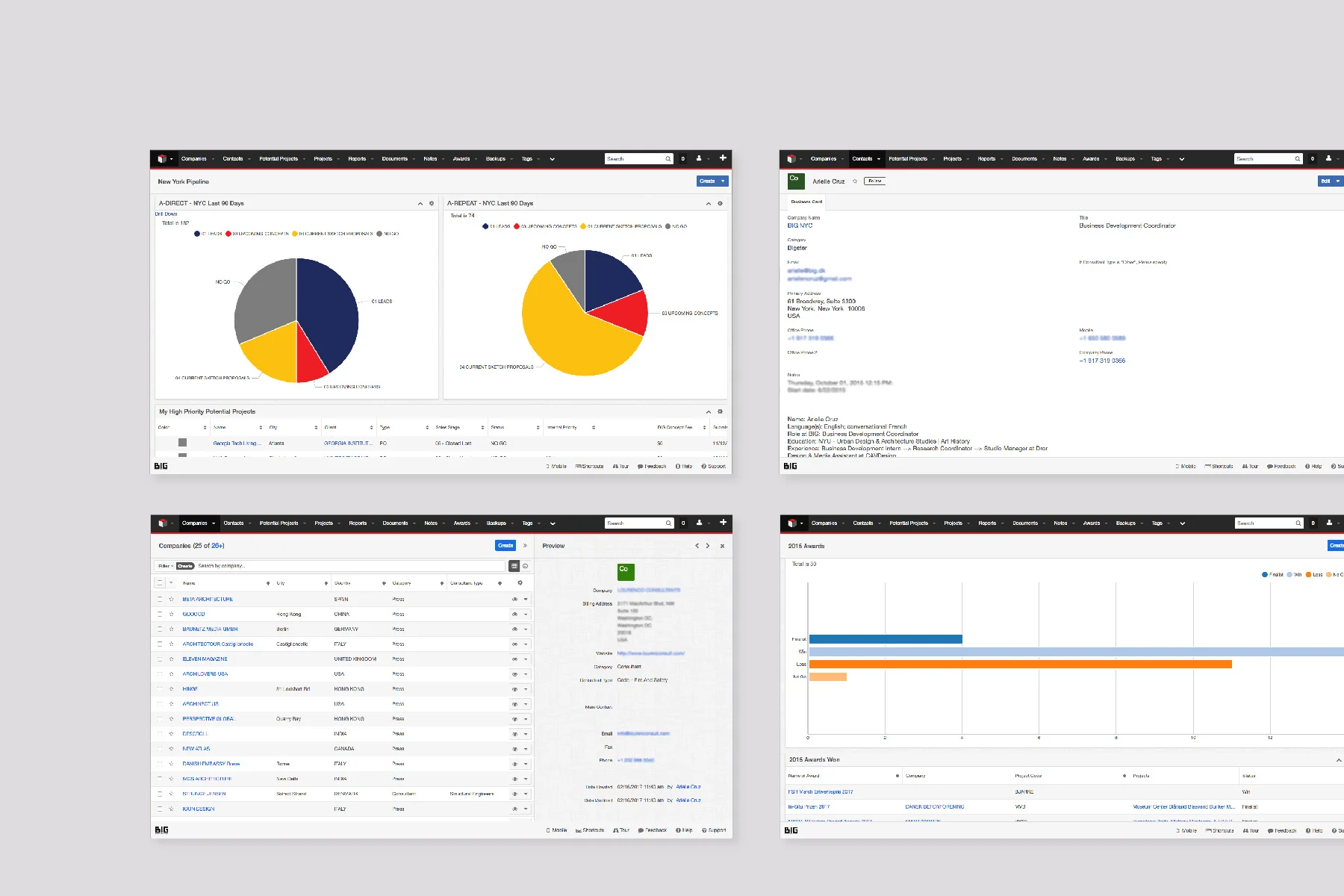Select the Business Card tab

click(806, 202)
